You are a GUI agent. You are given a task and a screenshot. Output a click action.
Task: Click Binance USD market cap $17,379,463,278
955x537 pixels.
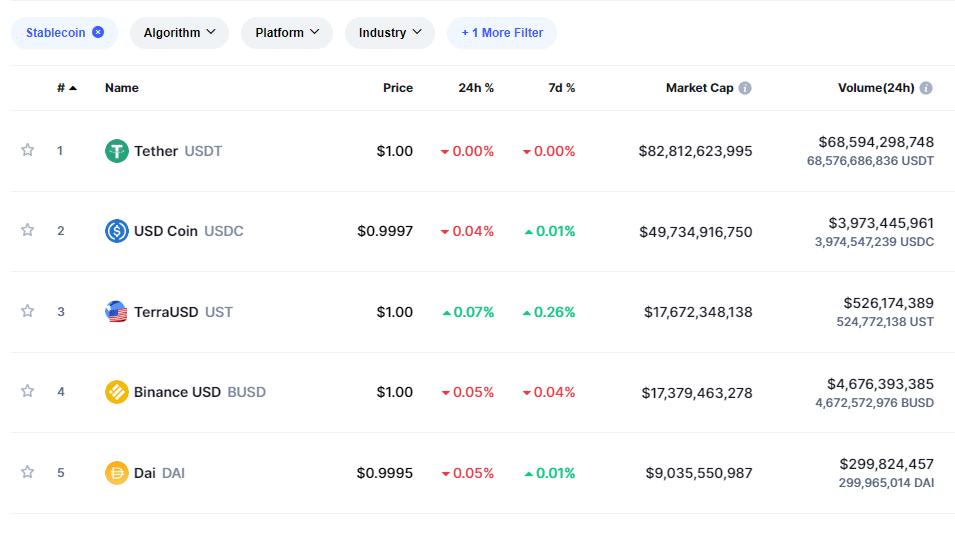point(697,393)
